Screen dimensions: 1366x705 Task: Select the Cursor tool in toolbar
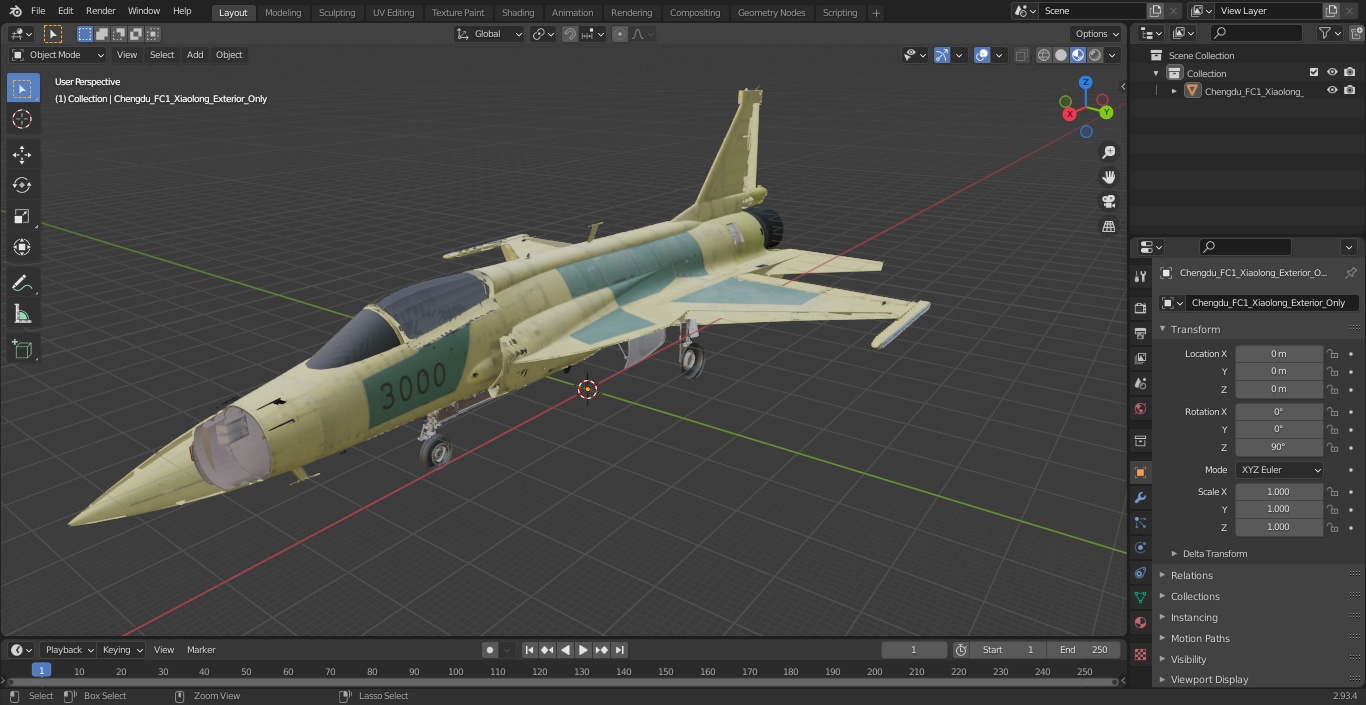pos(22,119)
